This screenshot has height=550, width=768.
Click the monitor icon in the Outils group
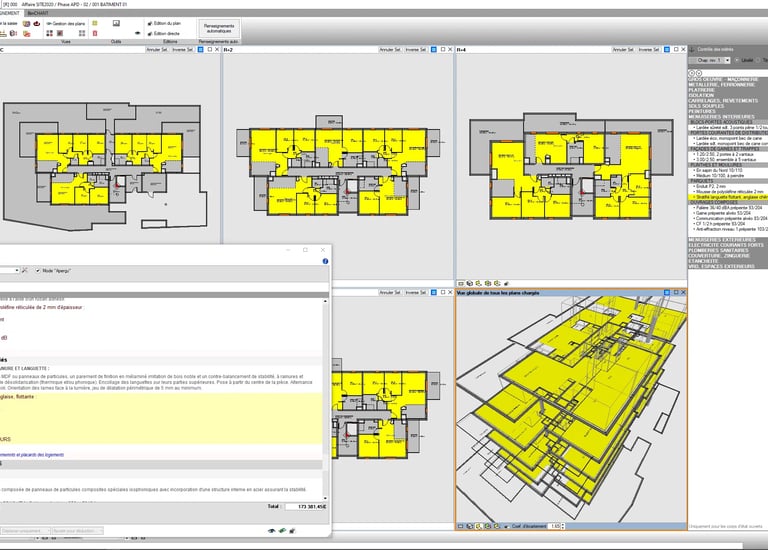click(116, 23)
